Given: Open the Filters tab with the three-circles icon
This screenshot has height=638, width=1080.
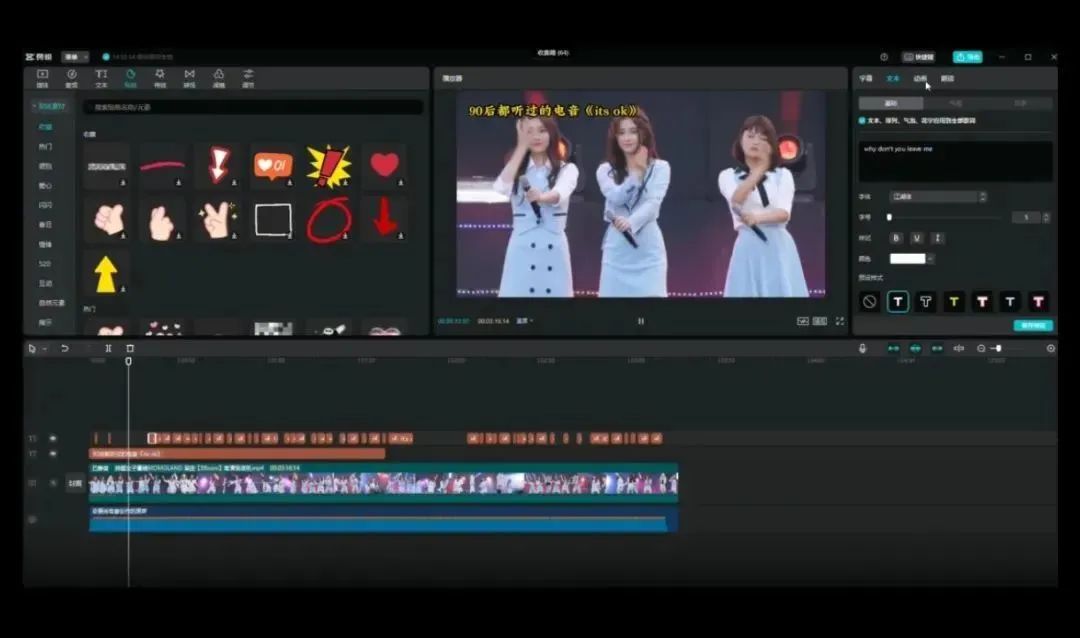Looking at the screenshot, I should point(219,78).
